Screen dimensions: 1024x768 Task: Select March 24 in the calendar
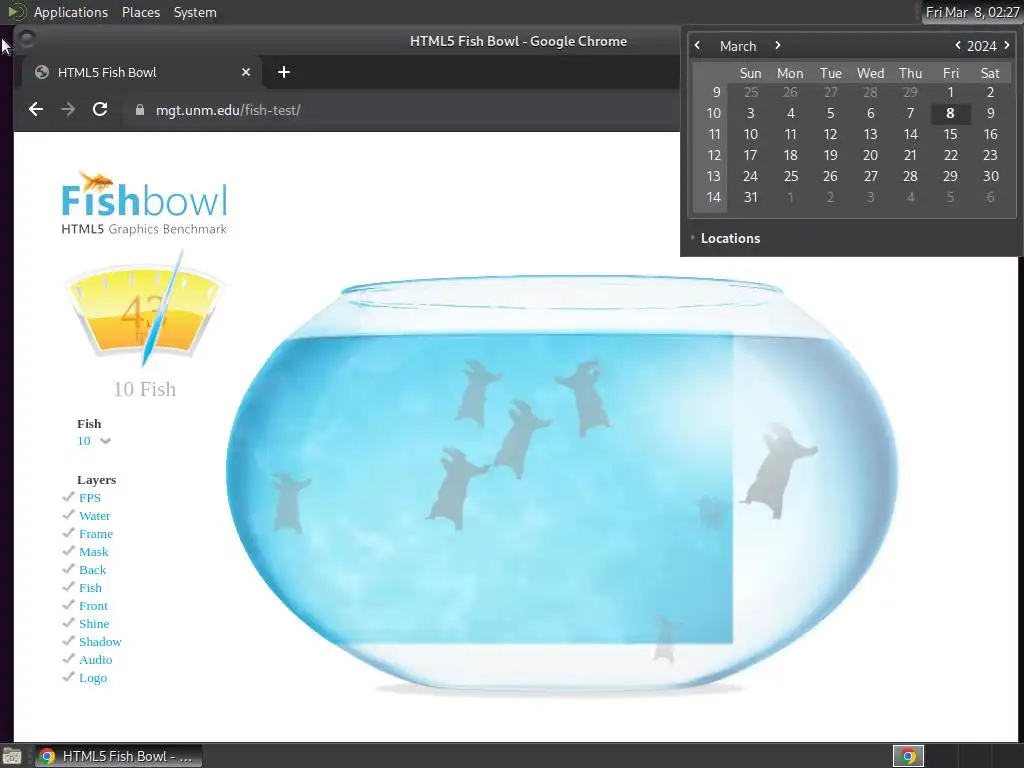tap(750, 176)
